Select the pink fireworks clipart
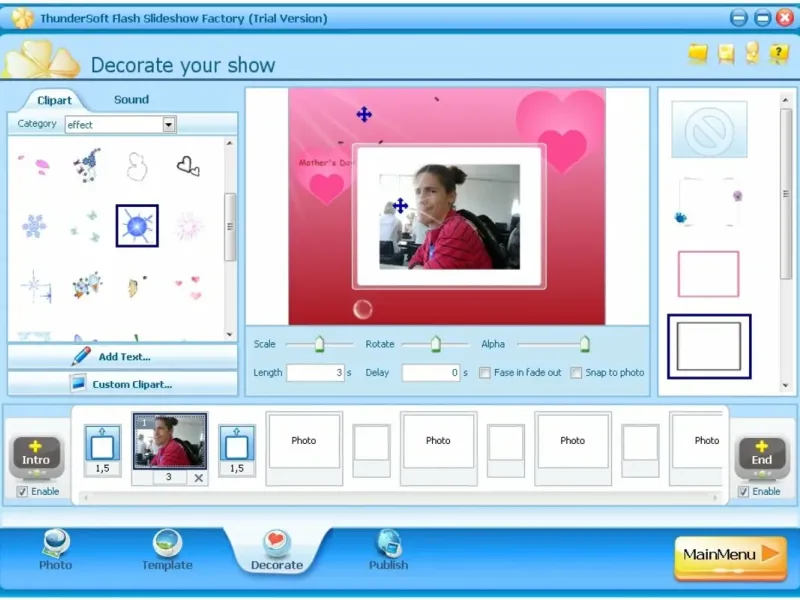Screen dimensions: 800x600 click(189, 226)
